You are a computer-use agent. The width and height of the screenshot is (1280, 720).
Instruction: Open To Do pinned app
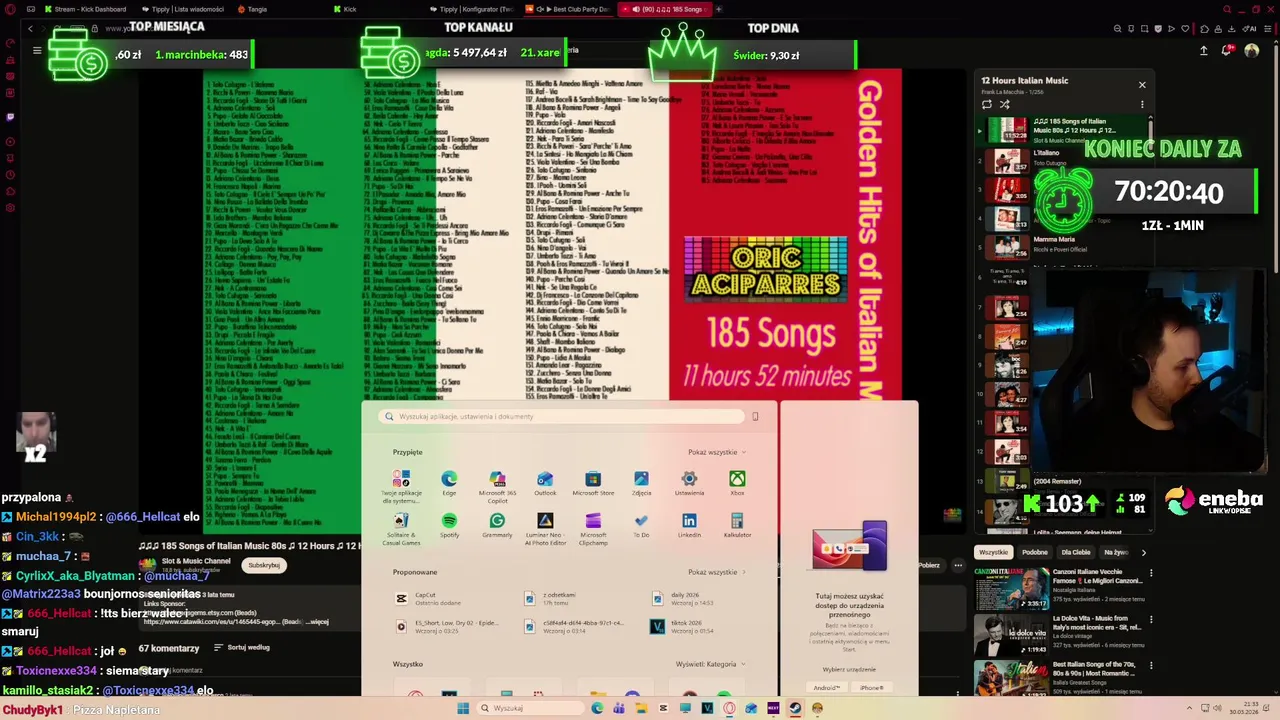[x=641, y=525]
